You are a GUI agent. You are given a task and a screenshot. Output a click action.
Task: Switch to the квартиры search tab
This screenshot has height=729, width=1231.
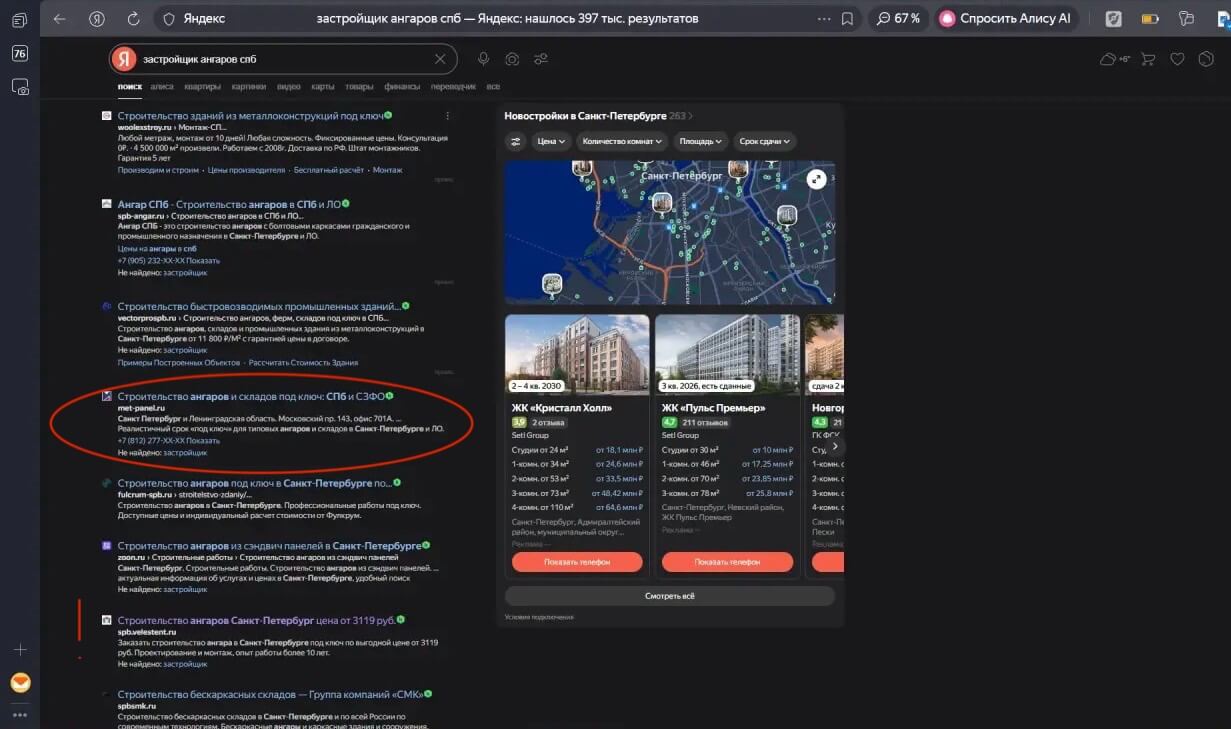[203, 87]
